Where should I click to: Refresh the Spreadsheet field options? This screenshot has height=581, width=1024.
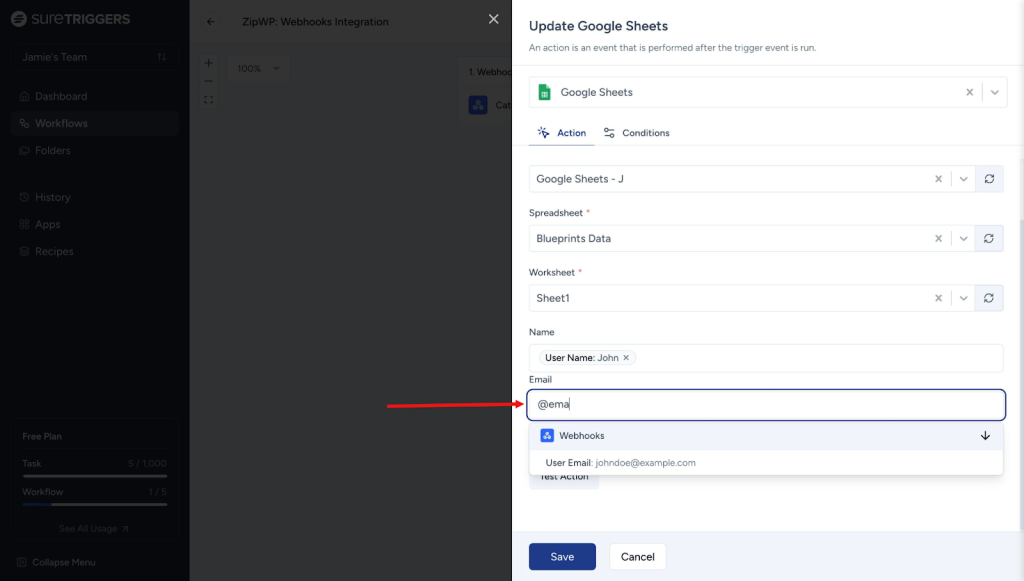pyautogui.click(x=989, y=239)
